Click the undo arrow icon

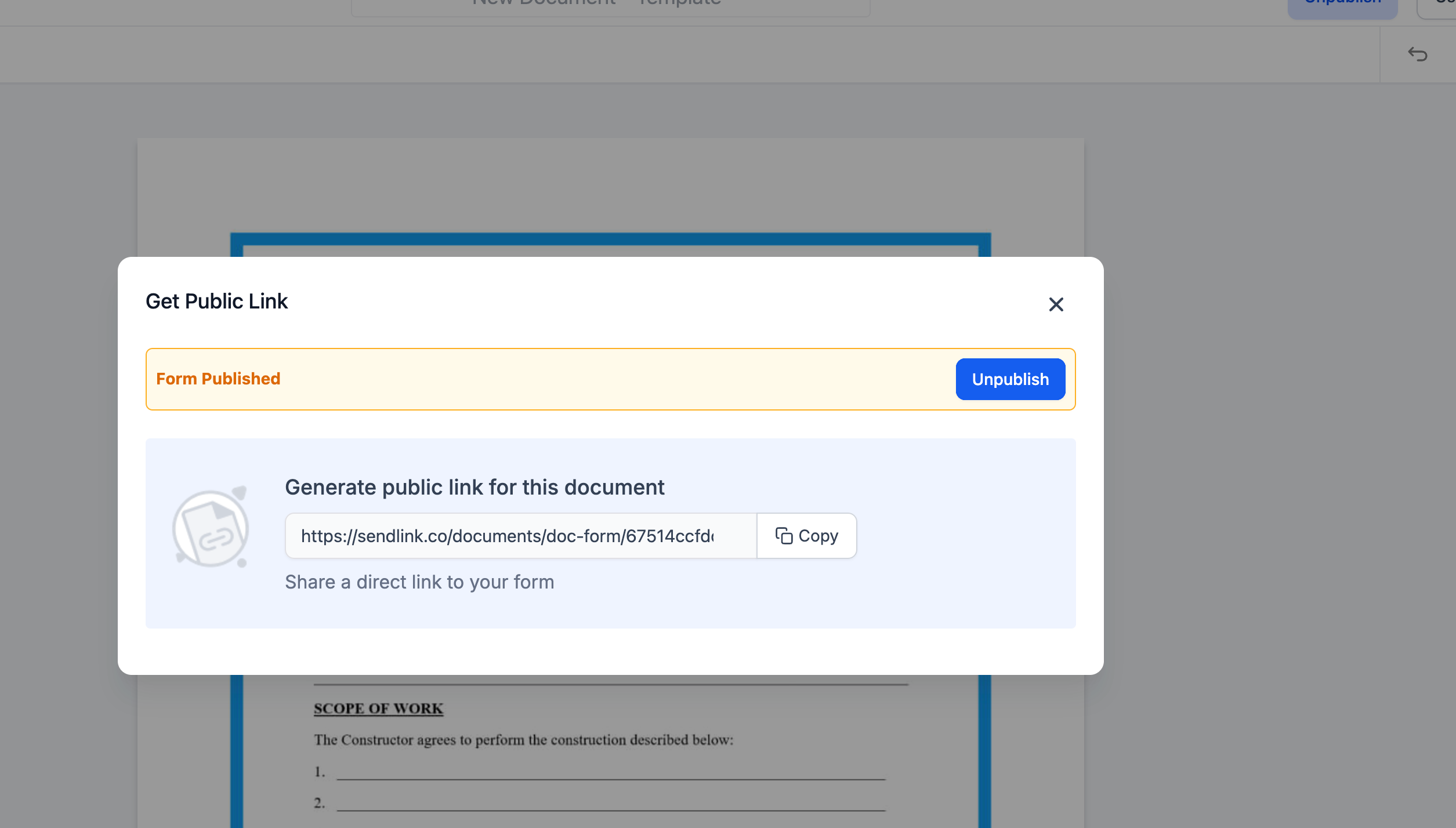[x=1417, y=55]
